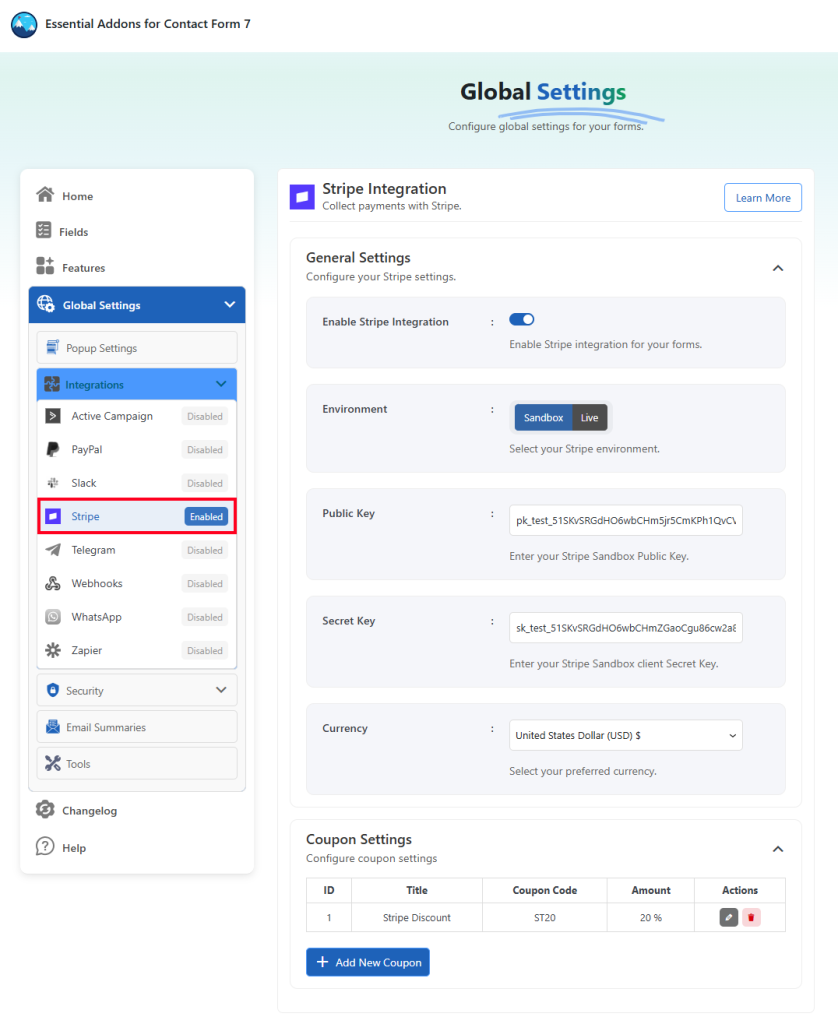Screen dimensions: 838x1024
Task: Click the Webhooks Disabled status badge
Action: pyautogui.click(x=205, y=583)
